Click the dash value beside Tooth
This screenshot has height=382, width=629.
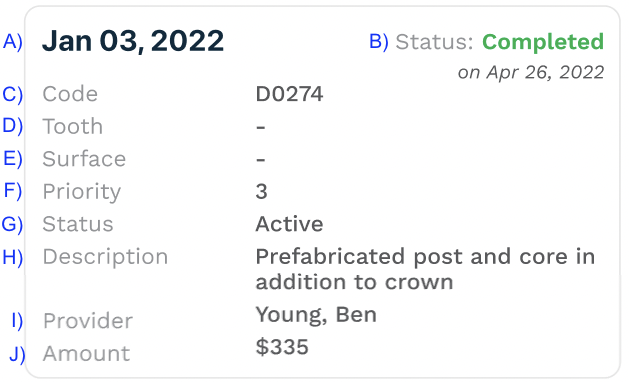tap(261, 128)
